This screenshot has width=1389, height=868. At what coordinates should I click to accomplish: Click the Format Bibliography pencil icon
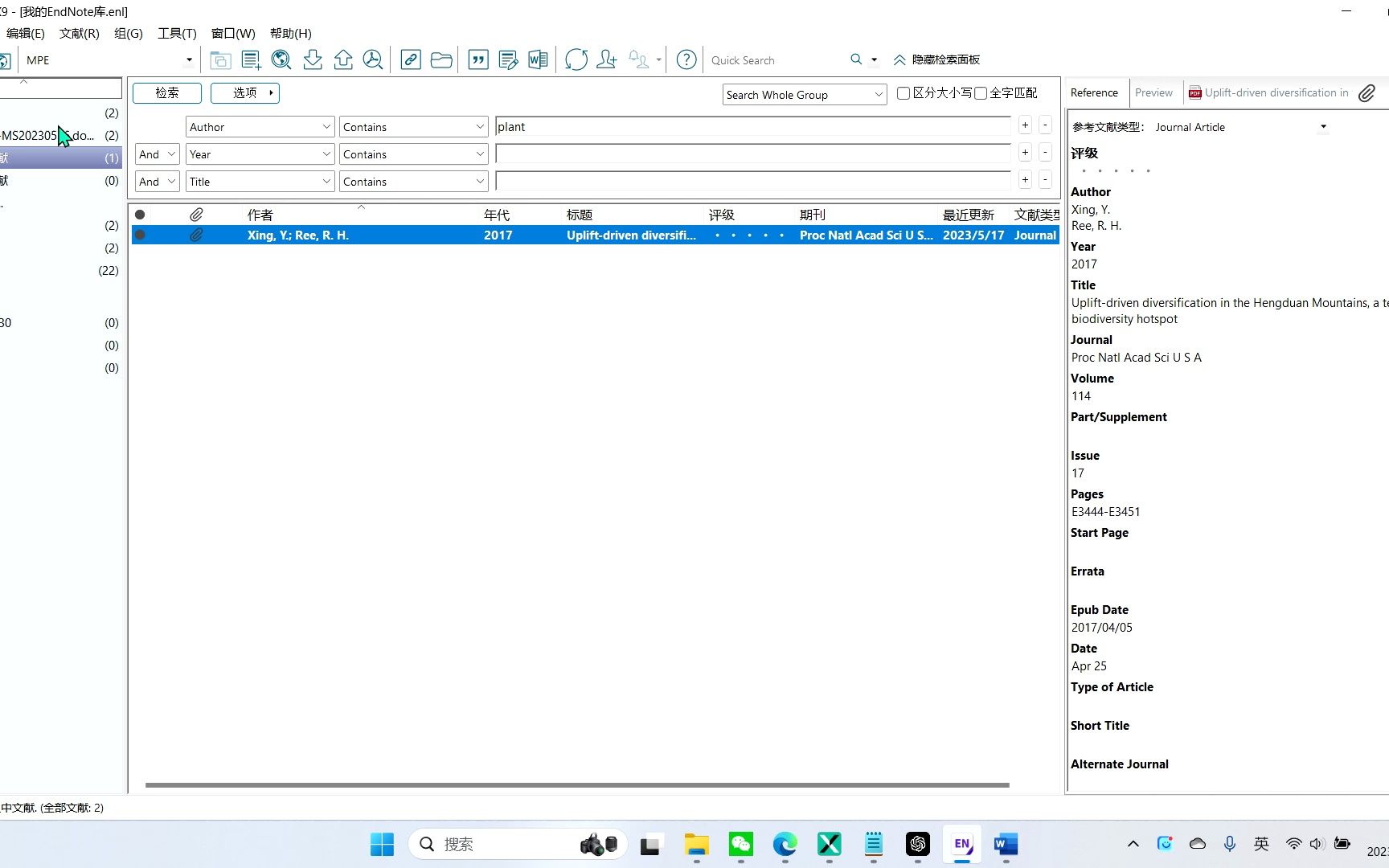508,59
